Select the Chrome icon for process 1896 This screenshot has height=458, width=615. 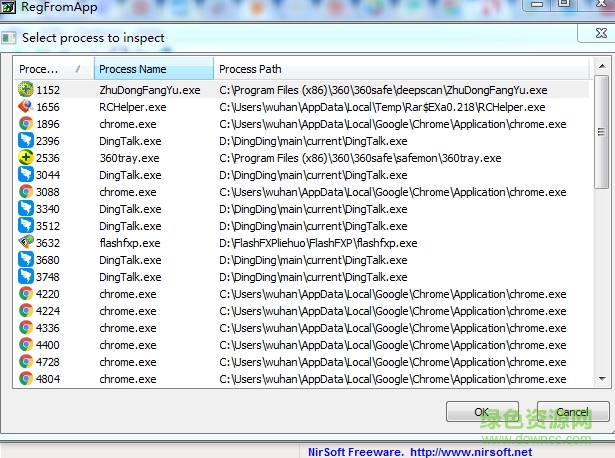[x=25, y=124]
